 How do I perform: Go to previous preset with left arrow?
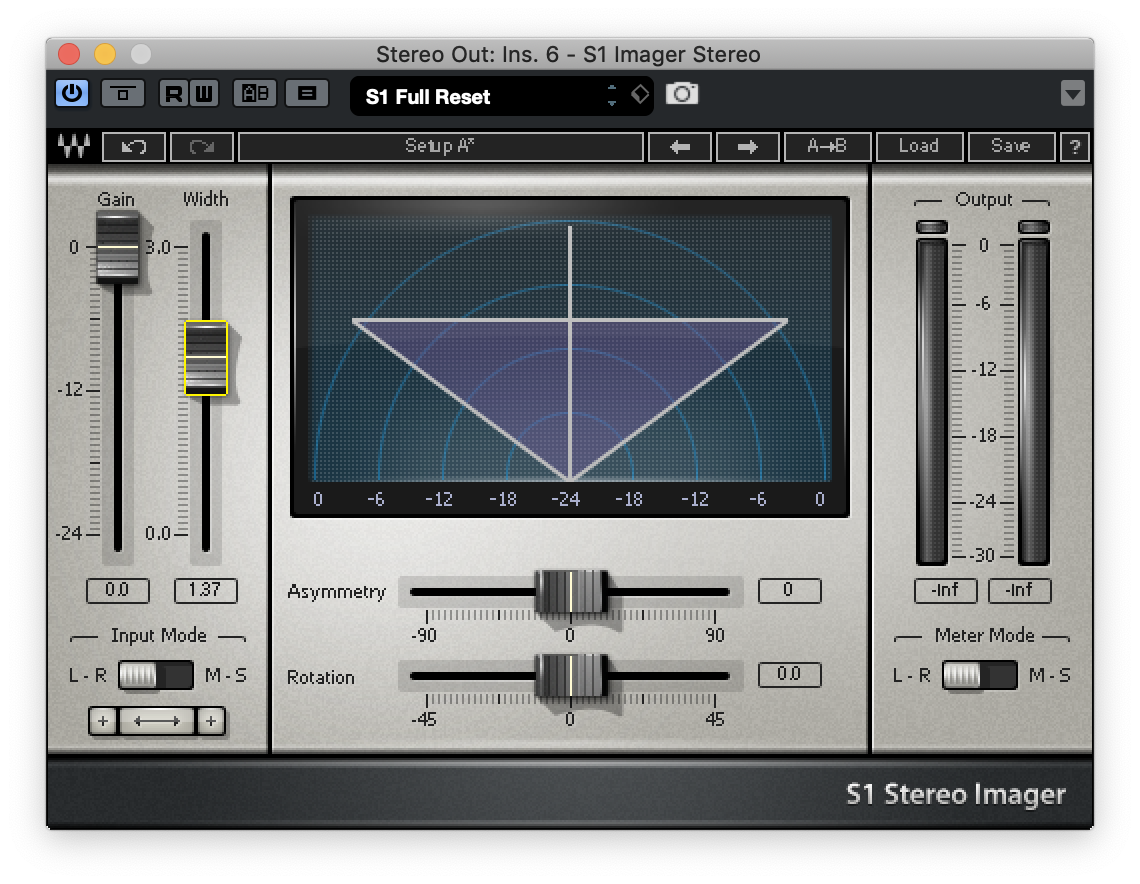680,147
